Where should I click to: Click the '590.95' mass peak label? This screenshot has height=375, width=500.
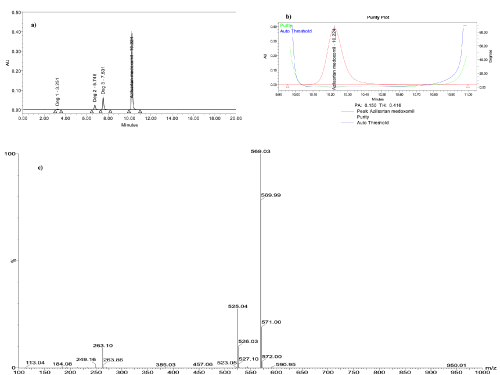pyautogui.click(x=286, y=364)
